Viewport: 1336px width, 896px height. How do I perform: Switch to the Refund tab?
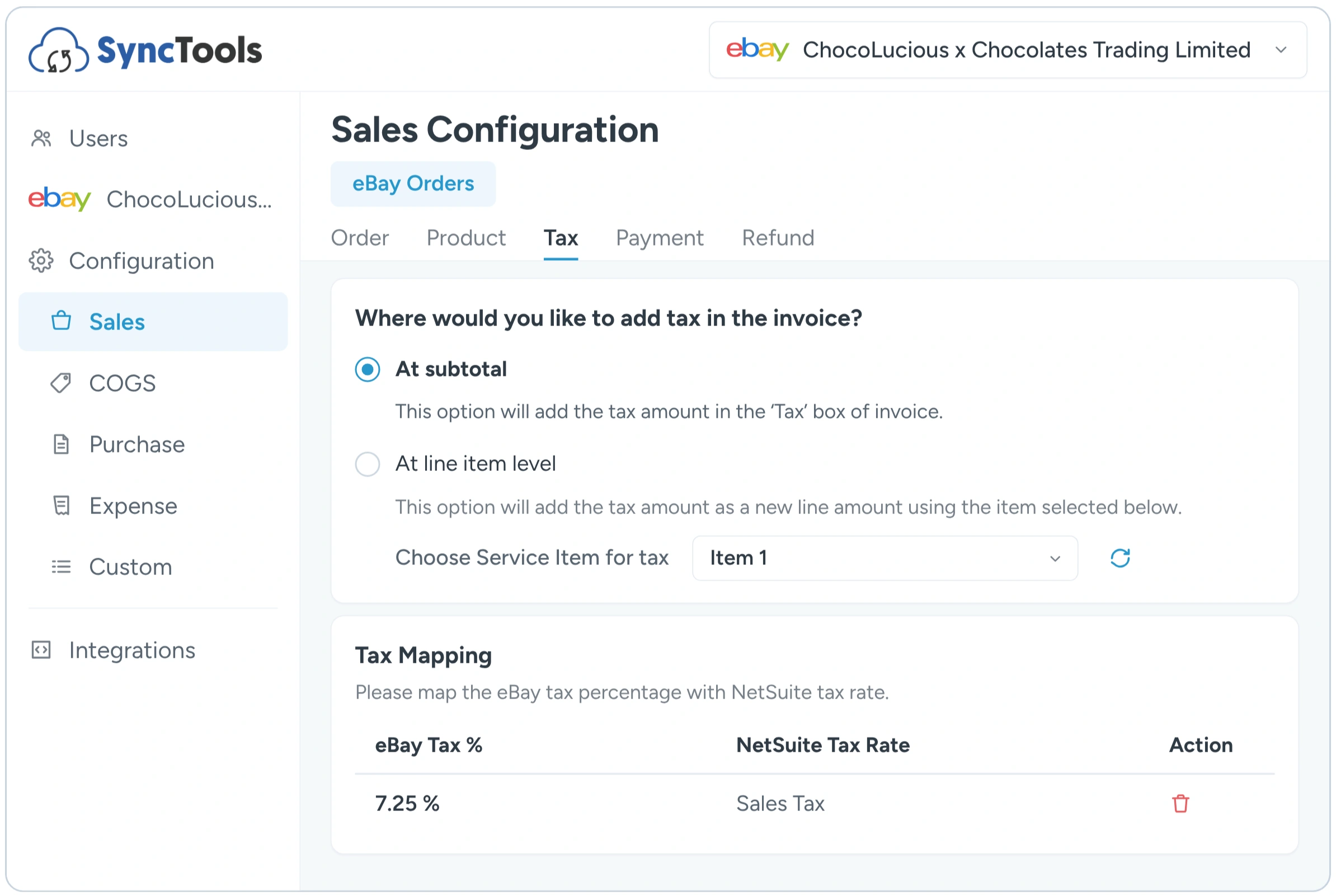(778, 238)
